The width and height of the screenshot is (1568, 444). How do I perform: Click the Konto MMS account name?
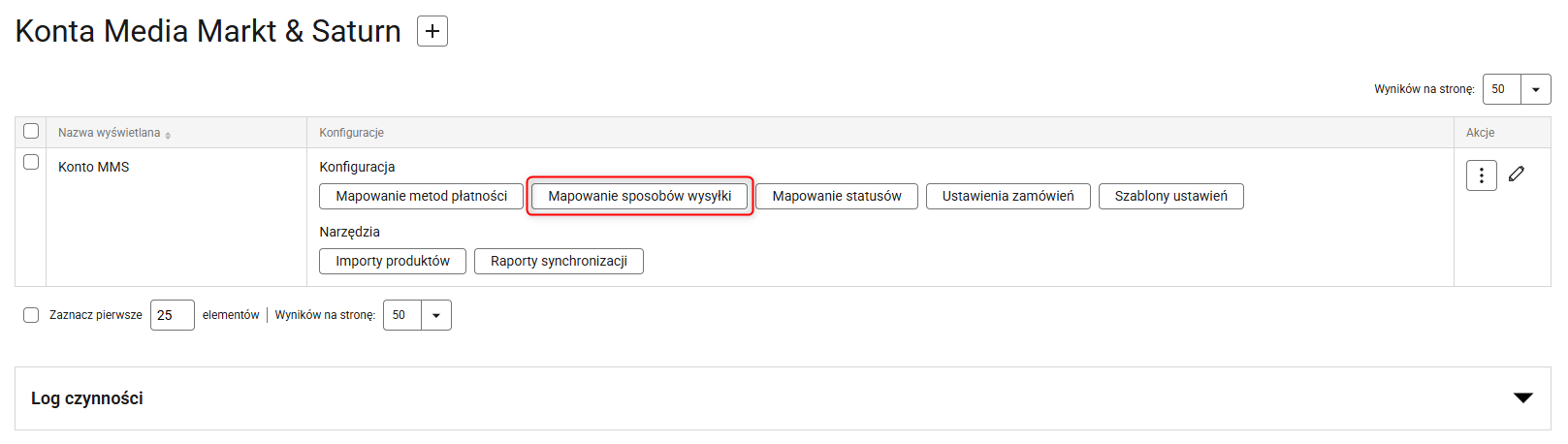[x=93, y=167]
